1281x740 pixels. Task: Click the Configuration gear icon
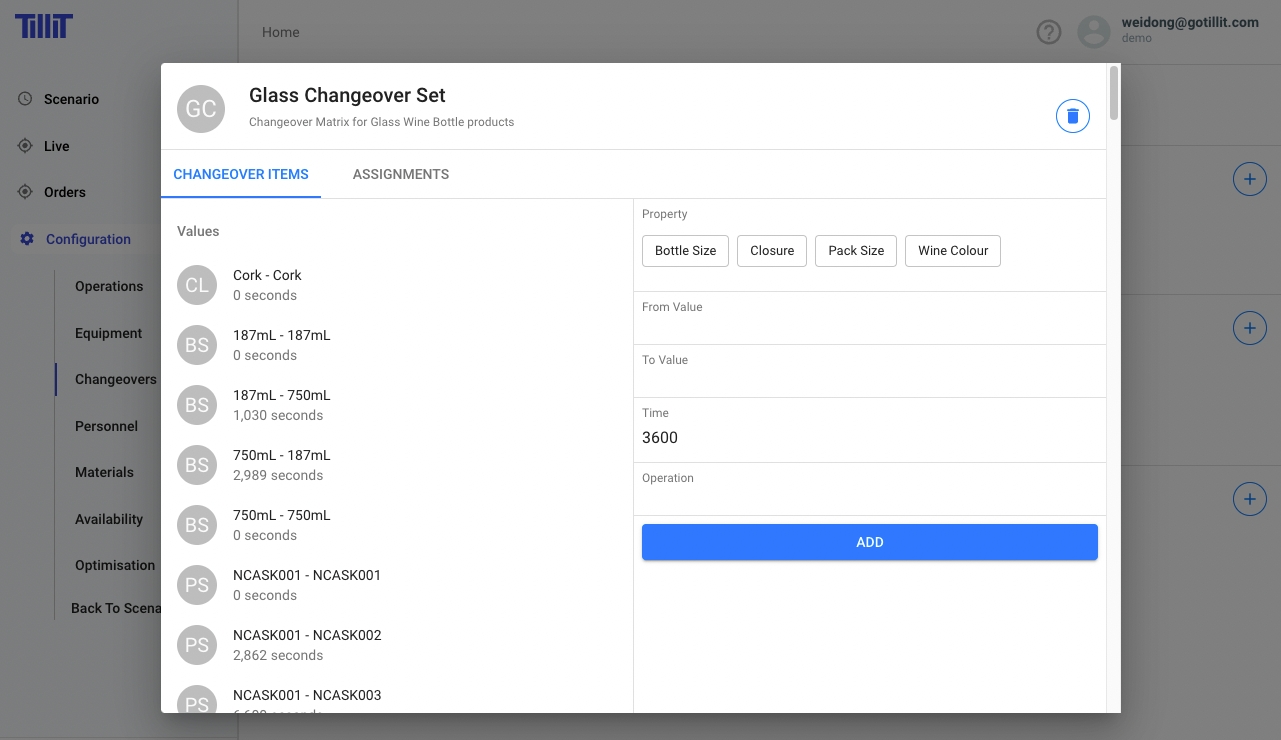pos(26,239)
